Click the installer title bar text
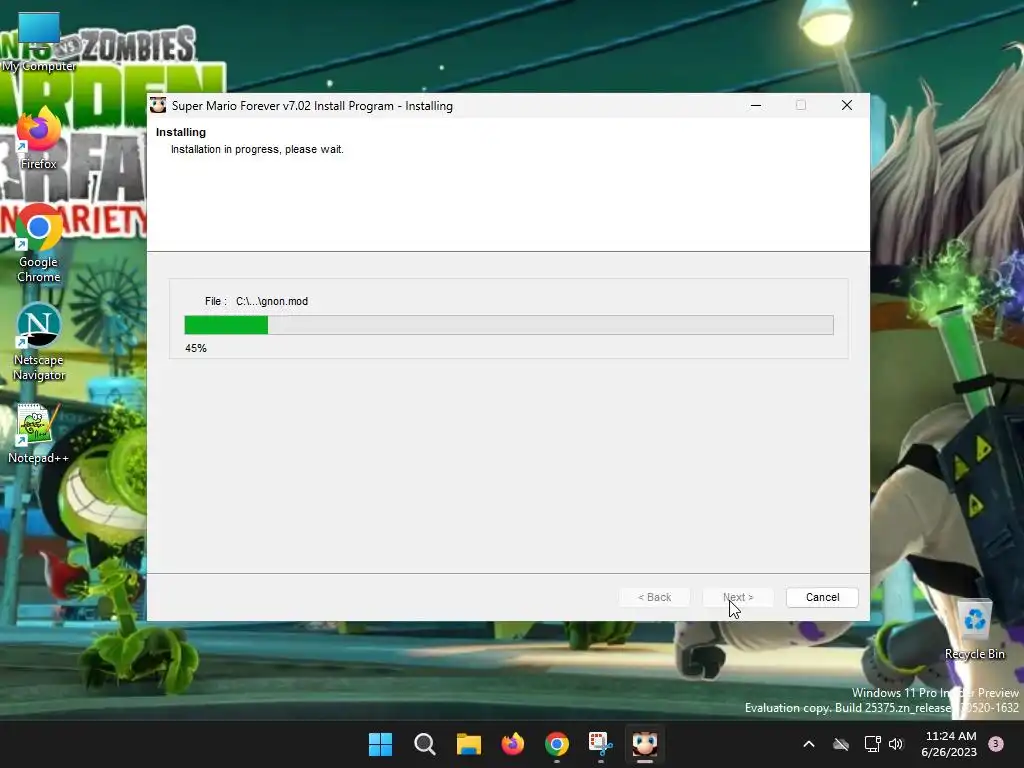 312,106
